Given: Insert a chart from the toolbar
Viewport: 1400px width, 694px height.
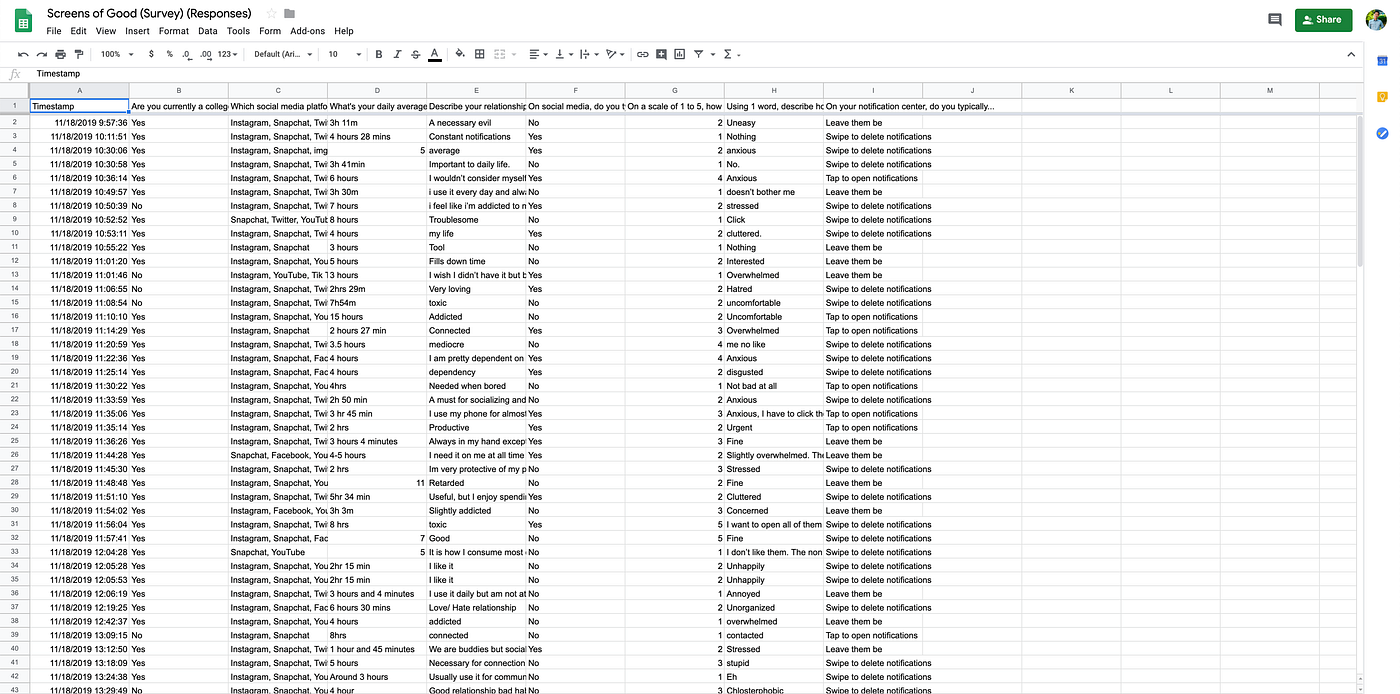Looking at the screenshot, I should pos(680,54).
